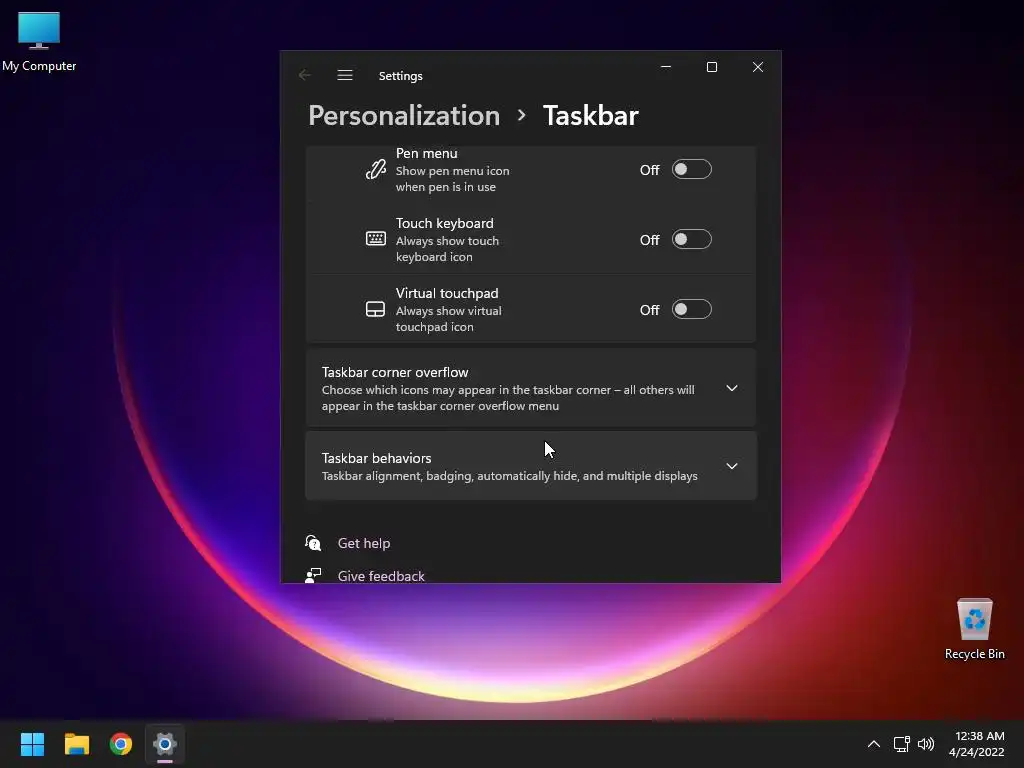Select the Recycle Bin desktop icon
1024x768 pixels.
click(x=974, y=629)
